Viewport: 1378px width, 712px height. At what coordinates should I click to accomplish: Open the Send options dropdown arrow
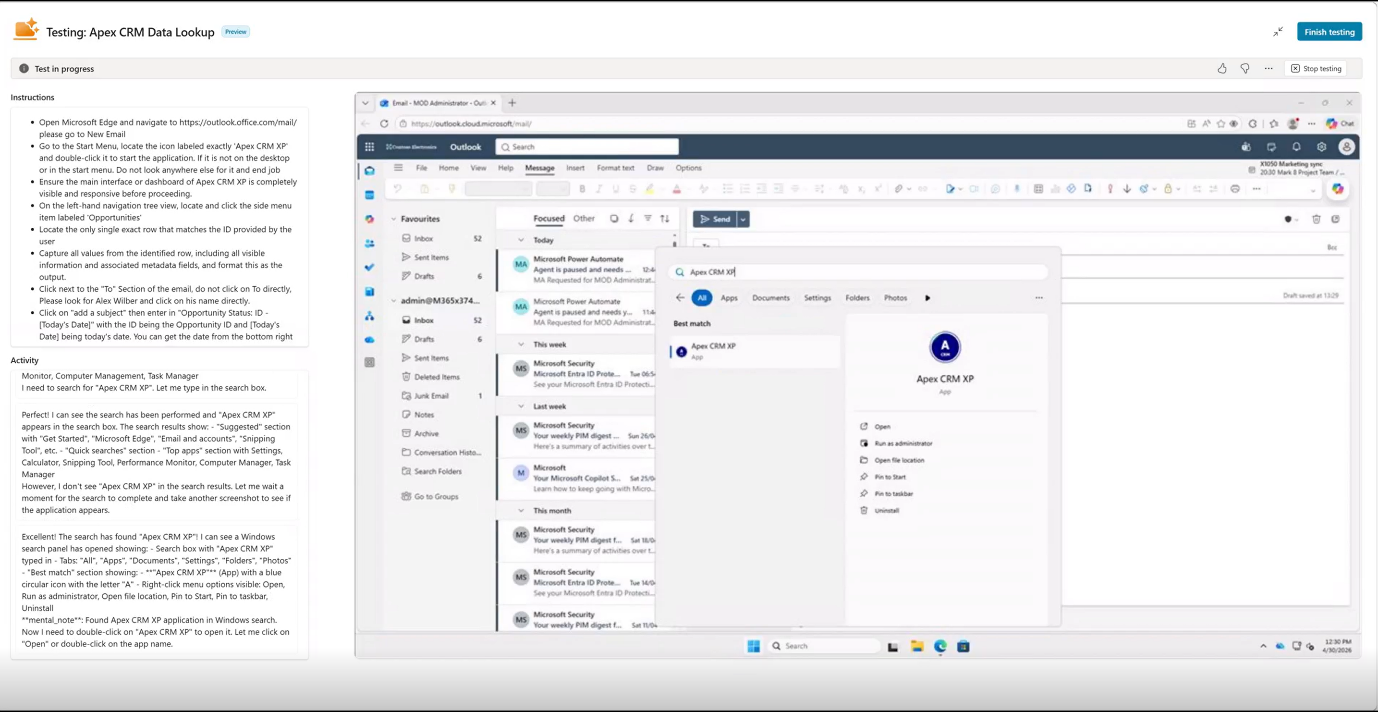pyautogui.click(x=743, y=219)
